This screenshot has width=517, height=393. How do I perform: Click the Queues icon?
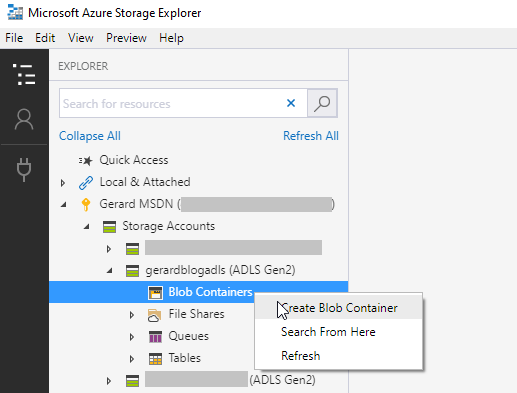click(155, 337)
